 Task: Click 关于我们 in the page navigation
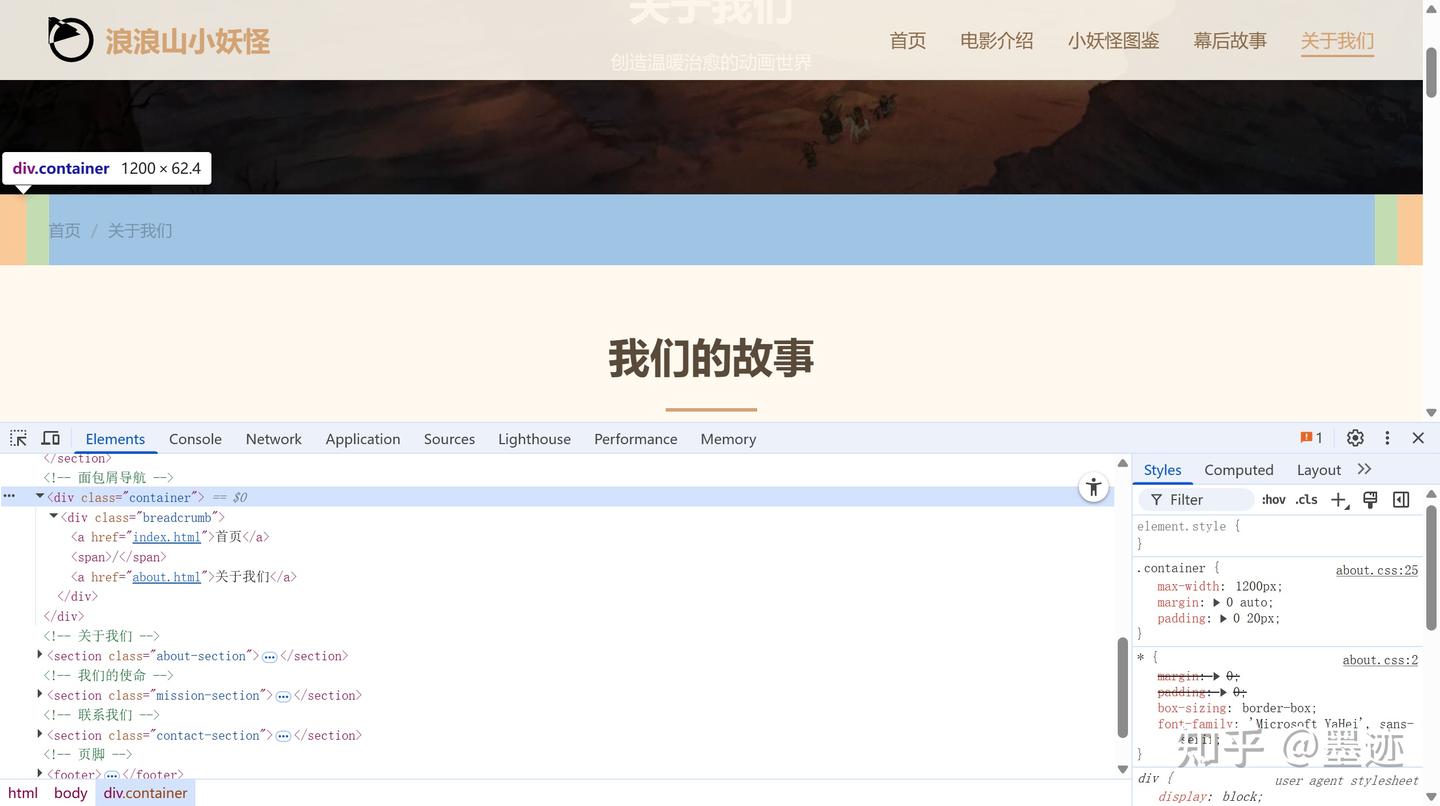click(x=1337, y=41)
